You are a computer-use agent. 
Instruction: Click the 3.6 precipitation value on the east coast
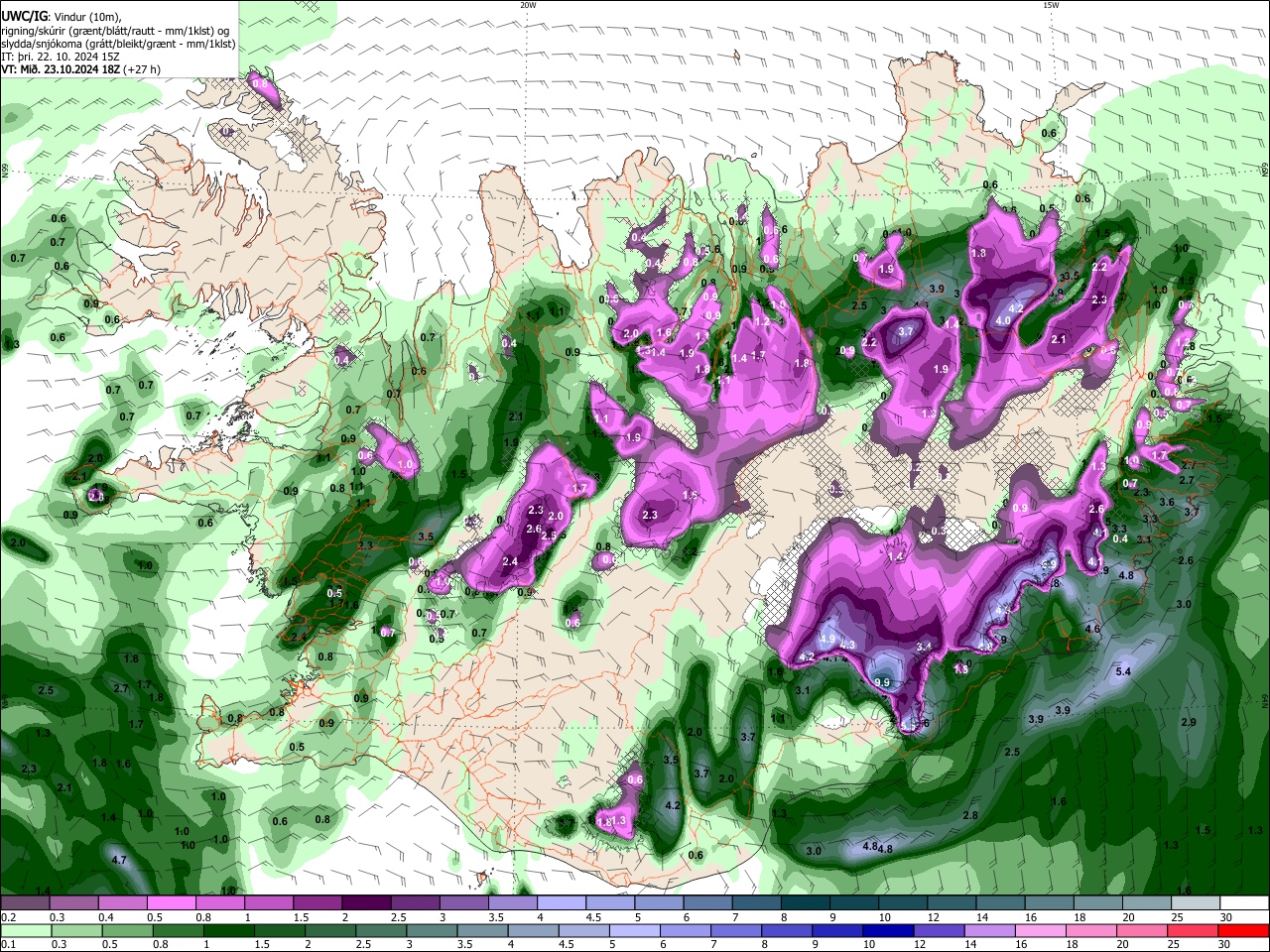[1167, 503]
